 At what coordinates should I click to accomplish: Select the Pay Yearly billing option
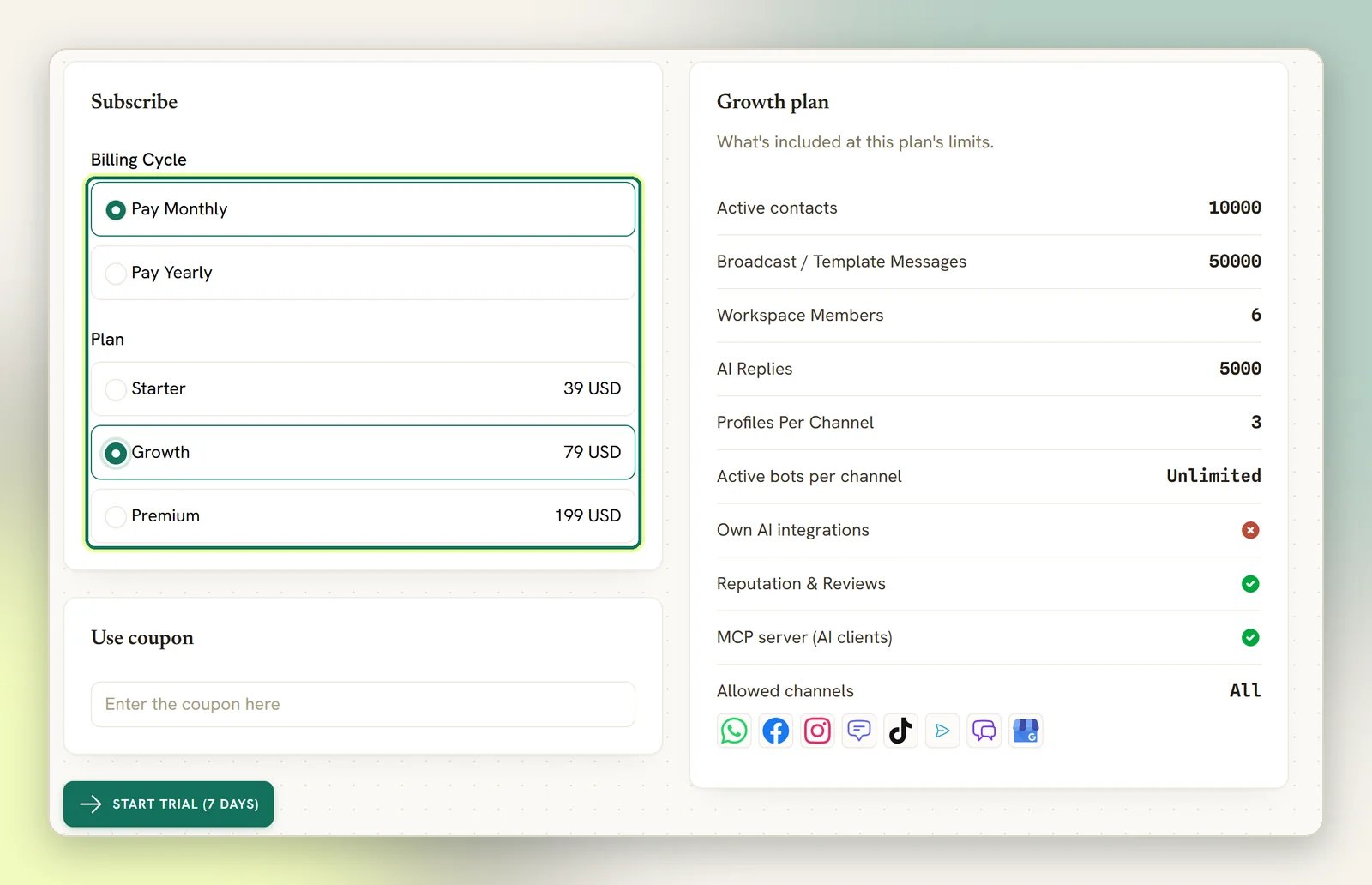click(363, 273)
